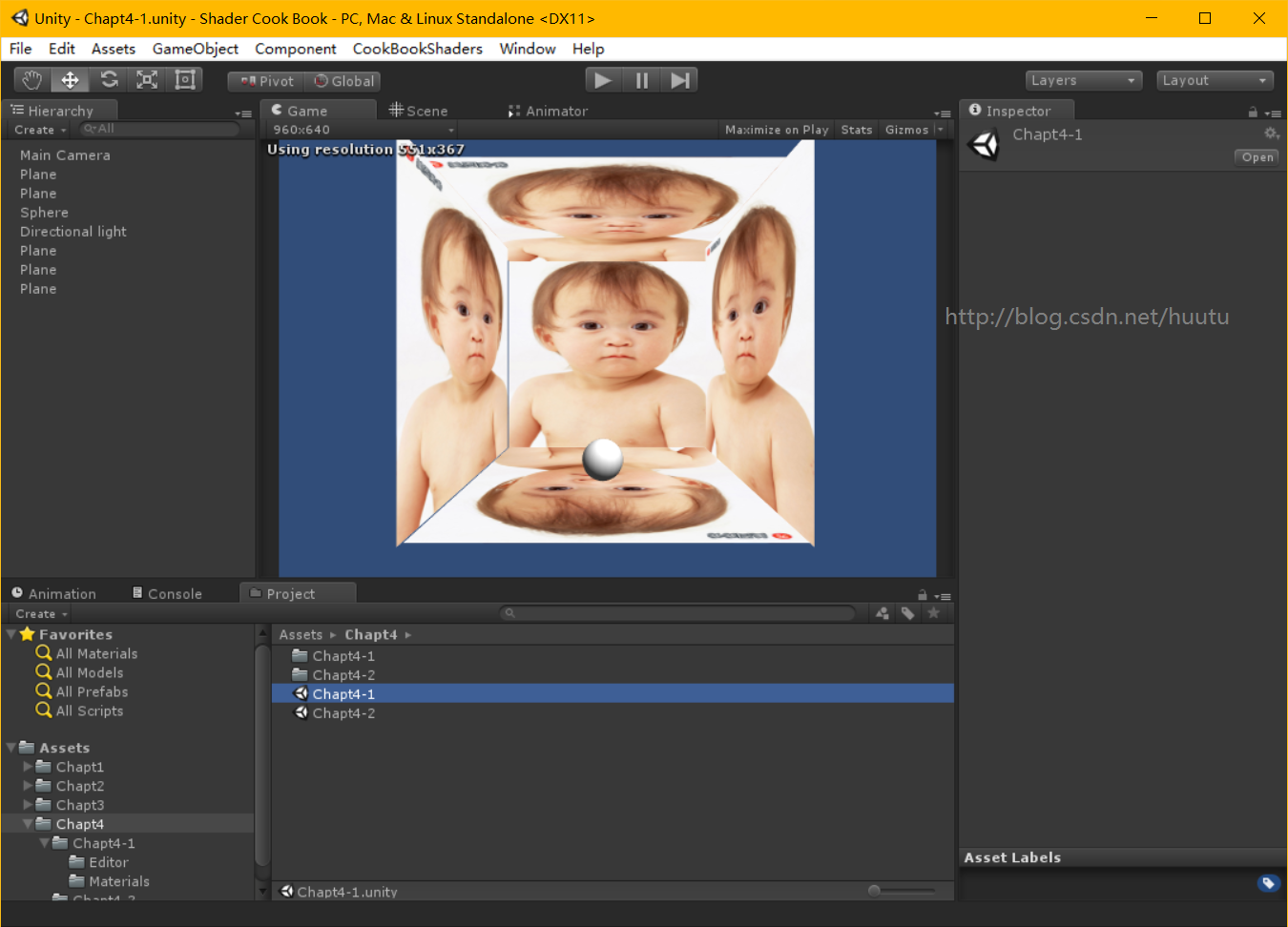The width and height of the screenshot is (1288, 927).
Task: Switch to the Scene tab
Action: 419,111
